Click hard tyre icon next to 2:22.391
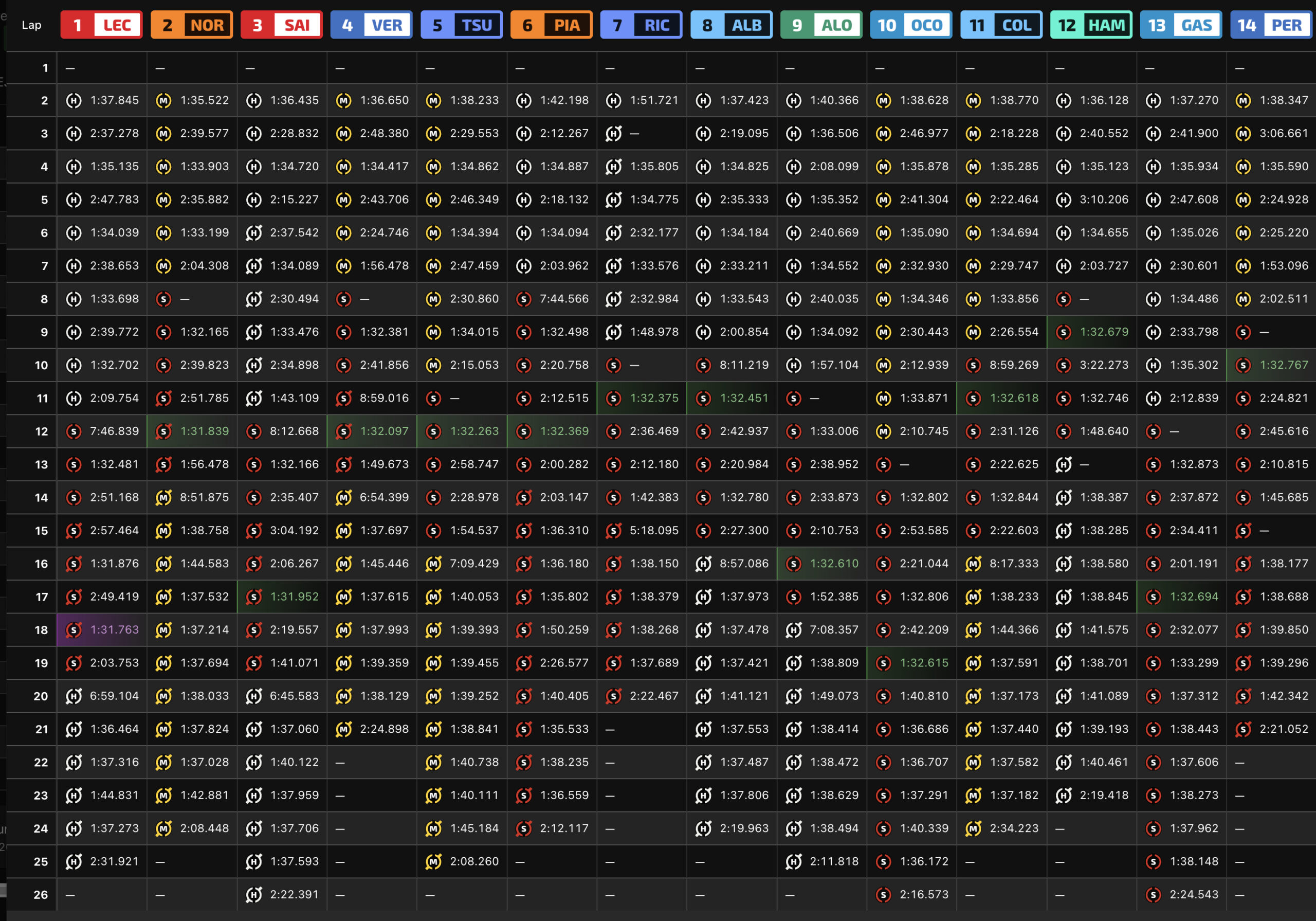The height and width of the screenshot is (921, 1316). [254, 895]
